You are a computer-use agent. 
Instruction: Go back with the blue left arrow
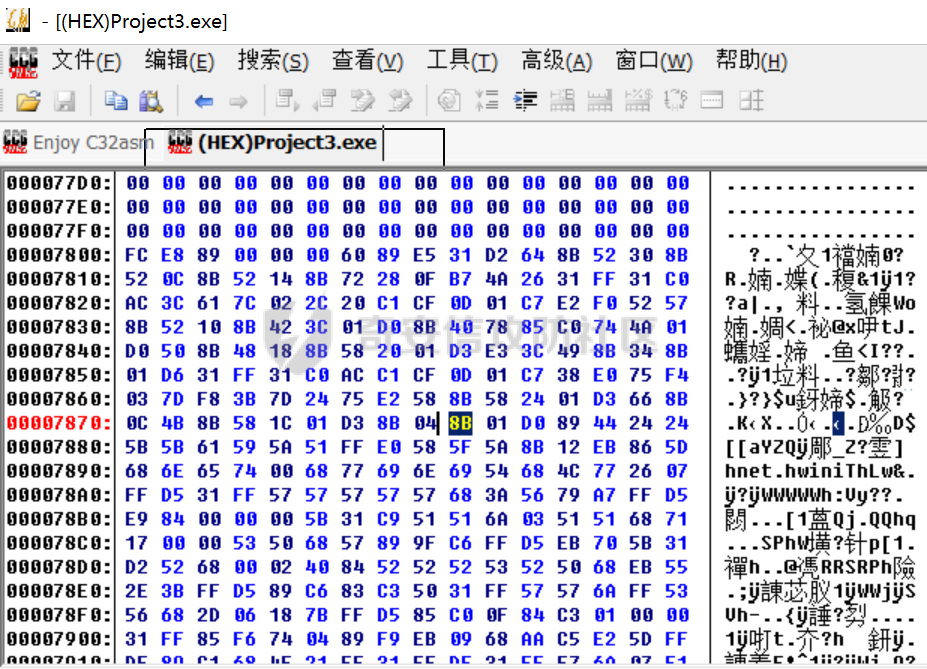204,101
